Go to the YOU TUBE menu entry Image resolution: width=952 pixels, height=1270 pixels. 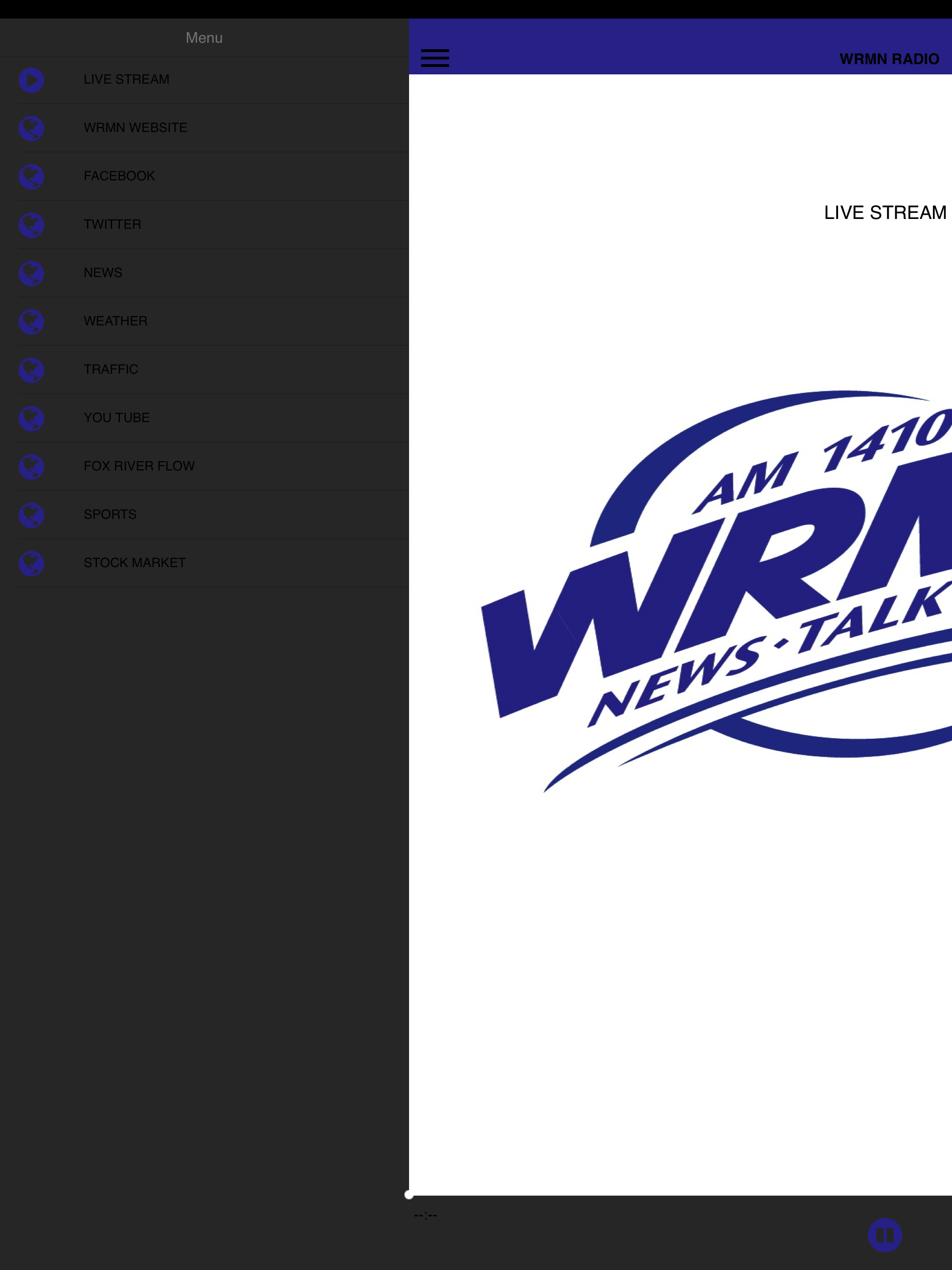[x=205, y=418]
